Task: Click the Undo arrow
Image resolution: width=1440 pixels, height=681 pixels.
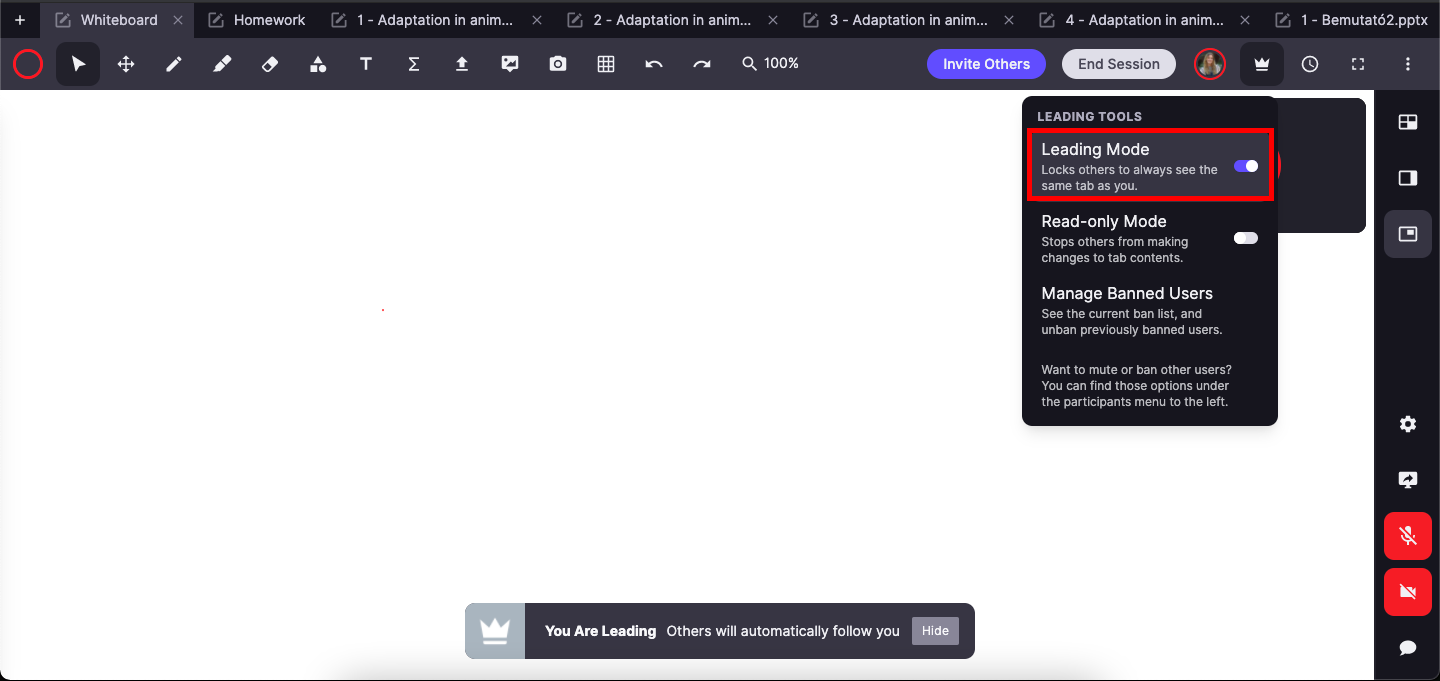Action: tap(654, 64)
